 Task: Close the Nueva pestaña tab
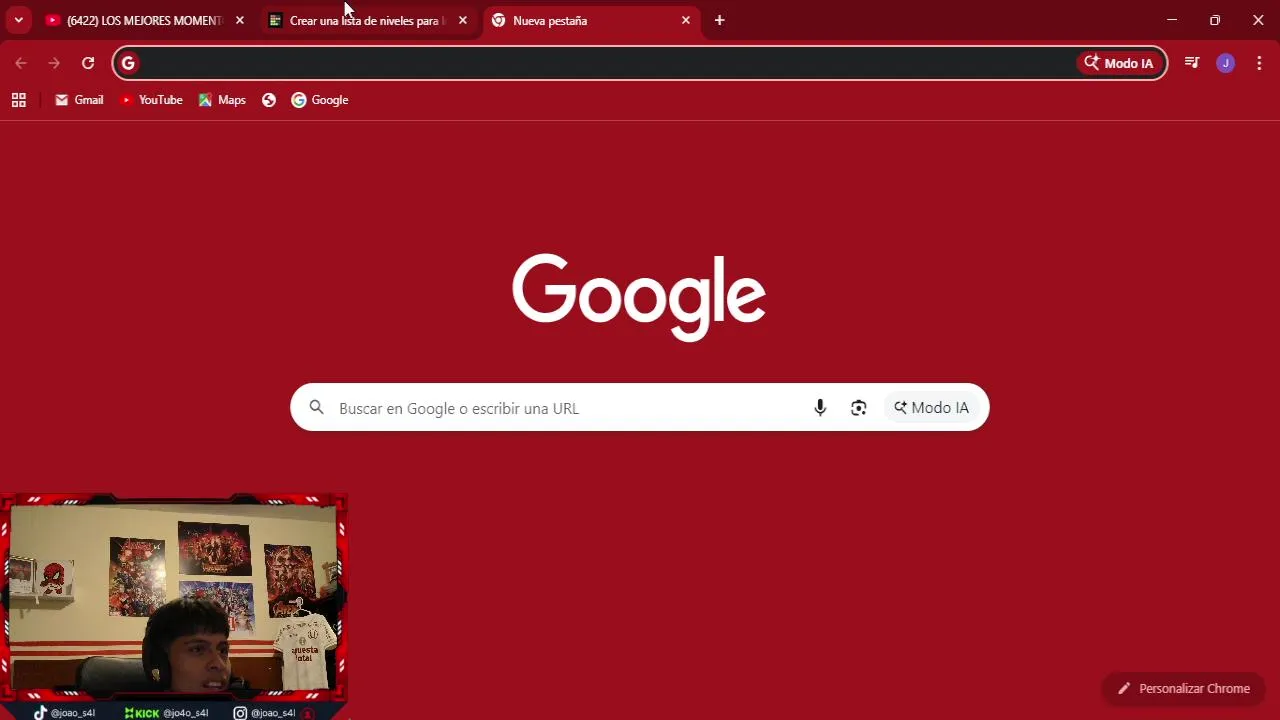point(686,20)
